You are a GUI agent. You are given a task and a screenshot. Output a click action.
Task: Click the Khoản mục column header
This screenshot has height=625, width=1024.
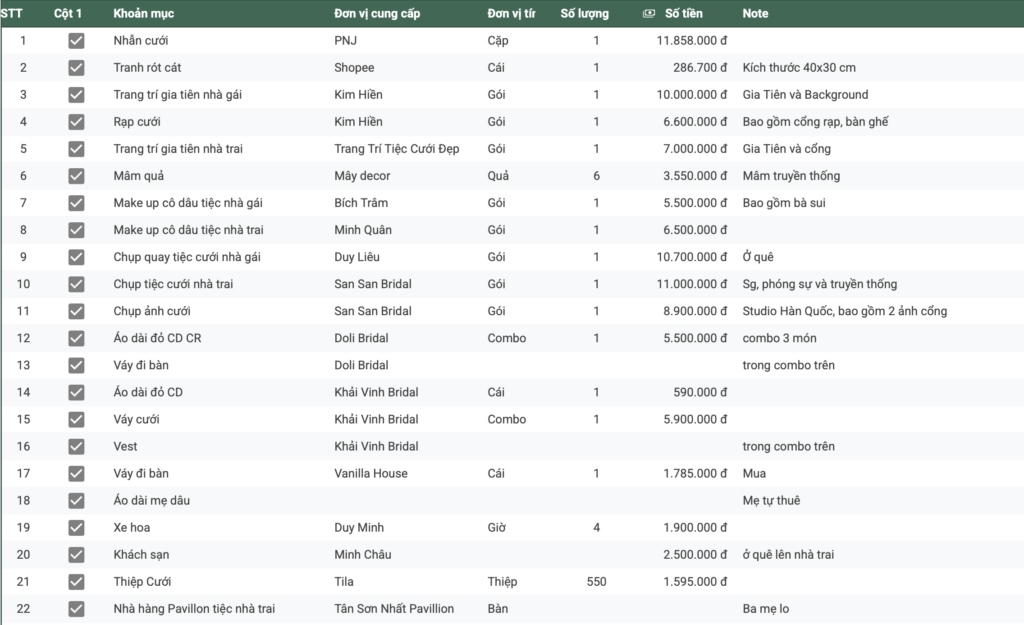point(144,13)
